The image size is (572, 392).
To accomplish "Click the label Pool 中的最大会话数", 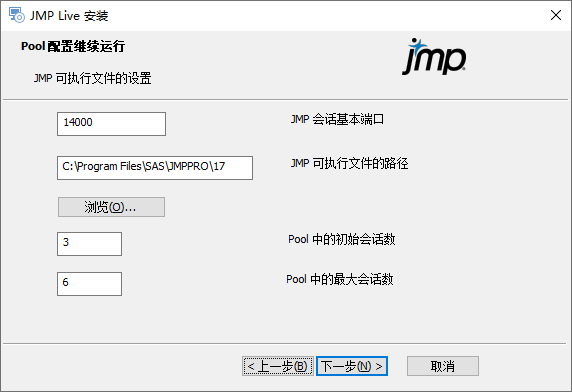I will pyautogui.click(x=340, y=279).
